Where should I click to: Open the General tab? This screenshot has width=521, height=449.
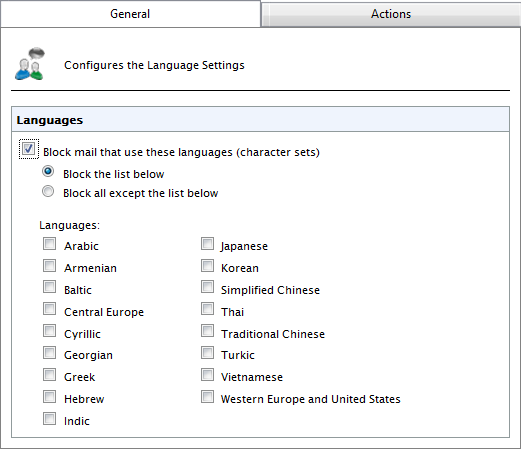130,14
